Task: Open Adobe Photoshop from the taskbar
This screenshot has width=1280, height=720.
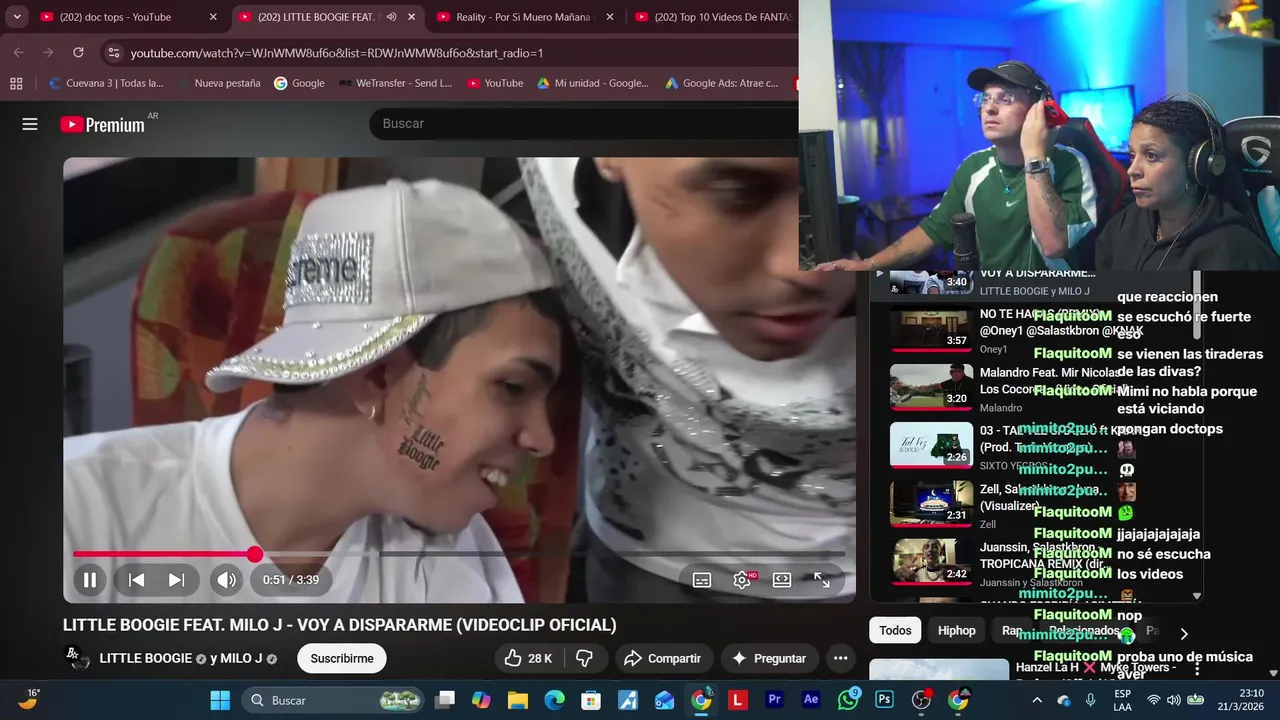Action: [884, 700]
